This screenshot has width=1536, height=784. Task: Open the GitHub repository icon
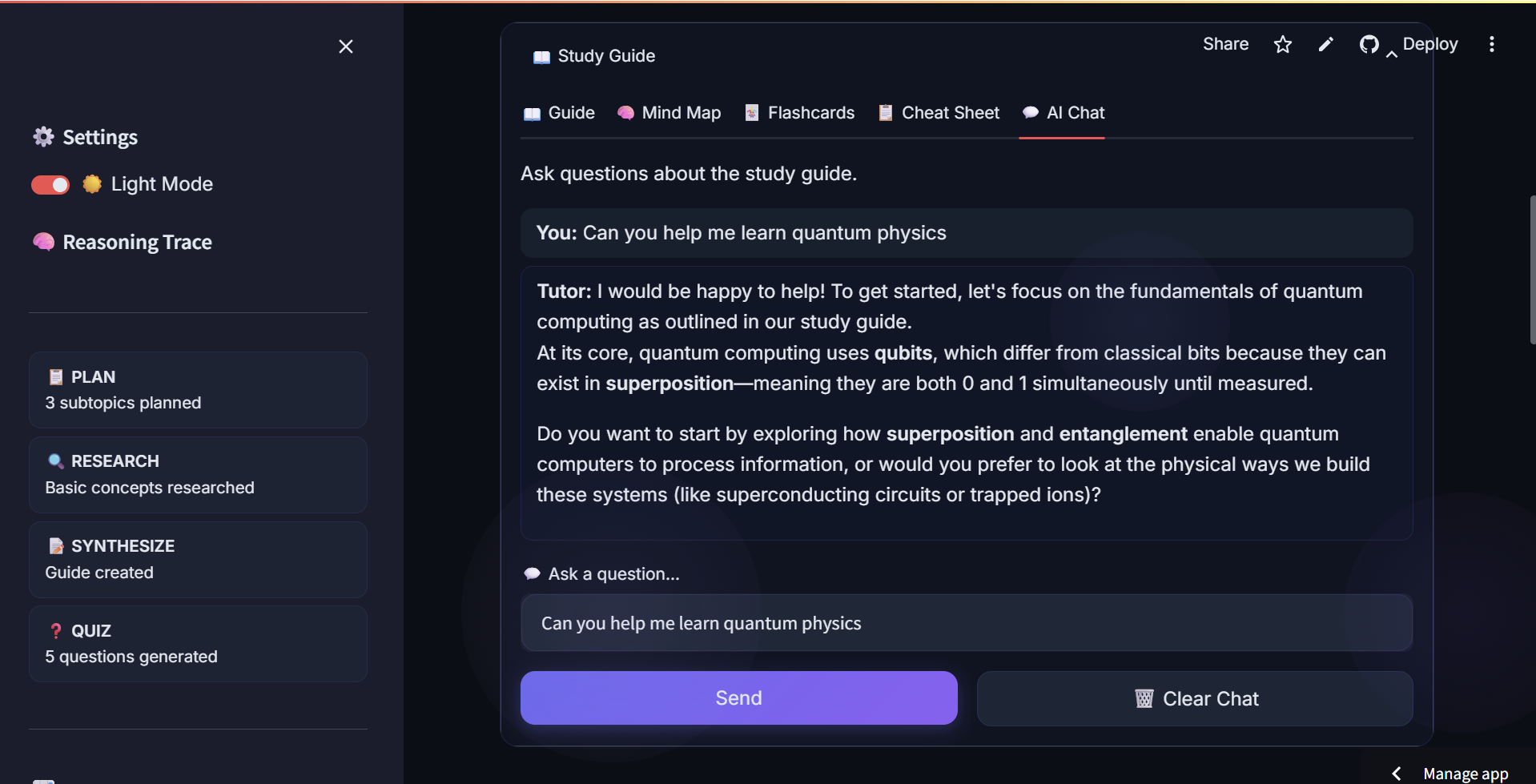[1369, 45]
